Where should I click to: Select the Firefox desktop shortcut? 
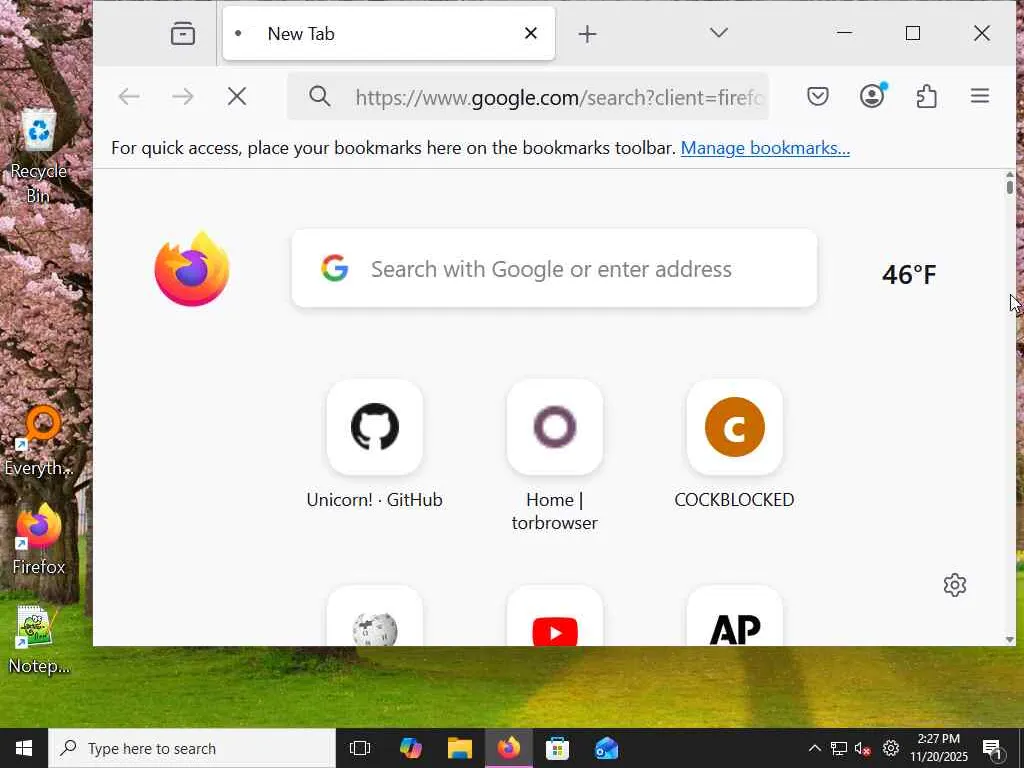[39, 539]
